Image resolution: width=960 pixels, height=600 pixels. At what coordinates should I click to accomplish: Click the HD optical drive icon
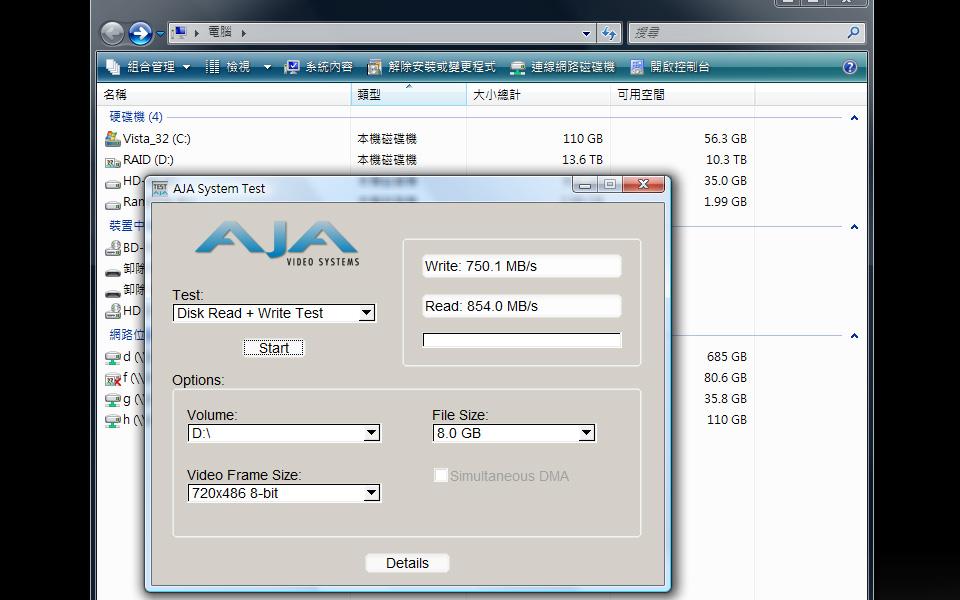[x=113, y=311]
